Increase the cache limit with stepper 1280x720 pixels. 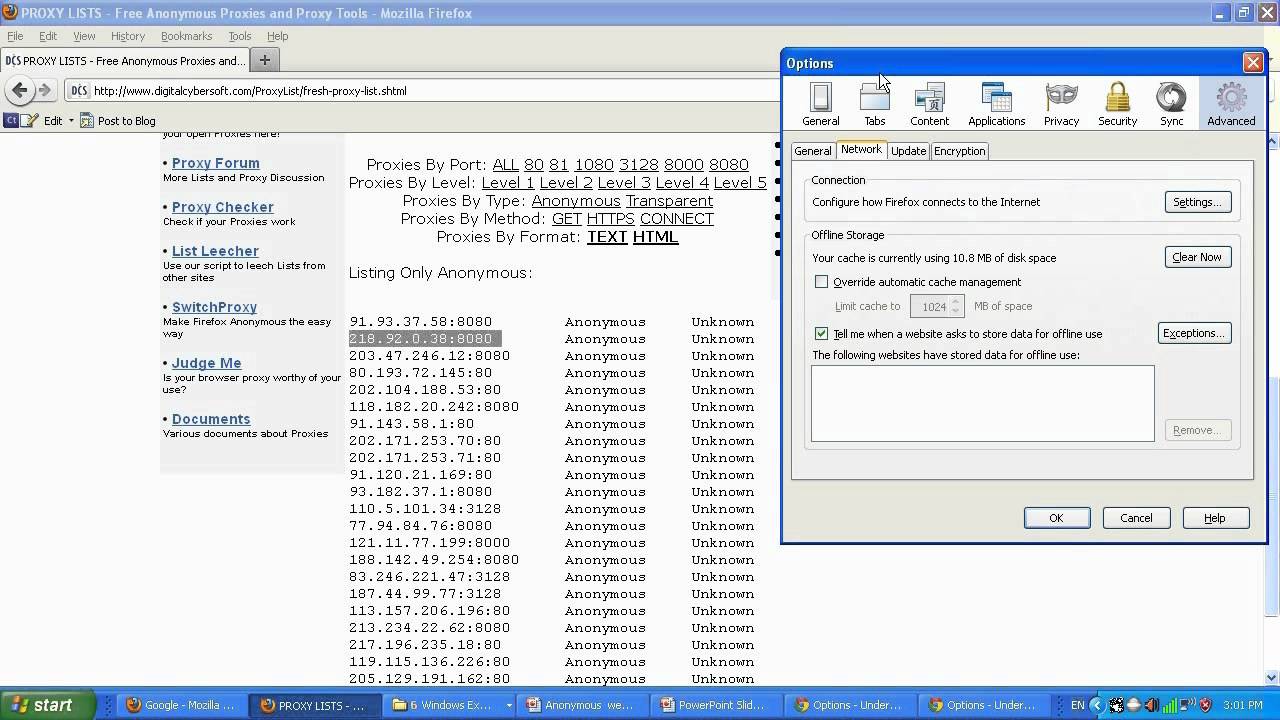point(956,301)
